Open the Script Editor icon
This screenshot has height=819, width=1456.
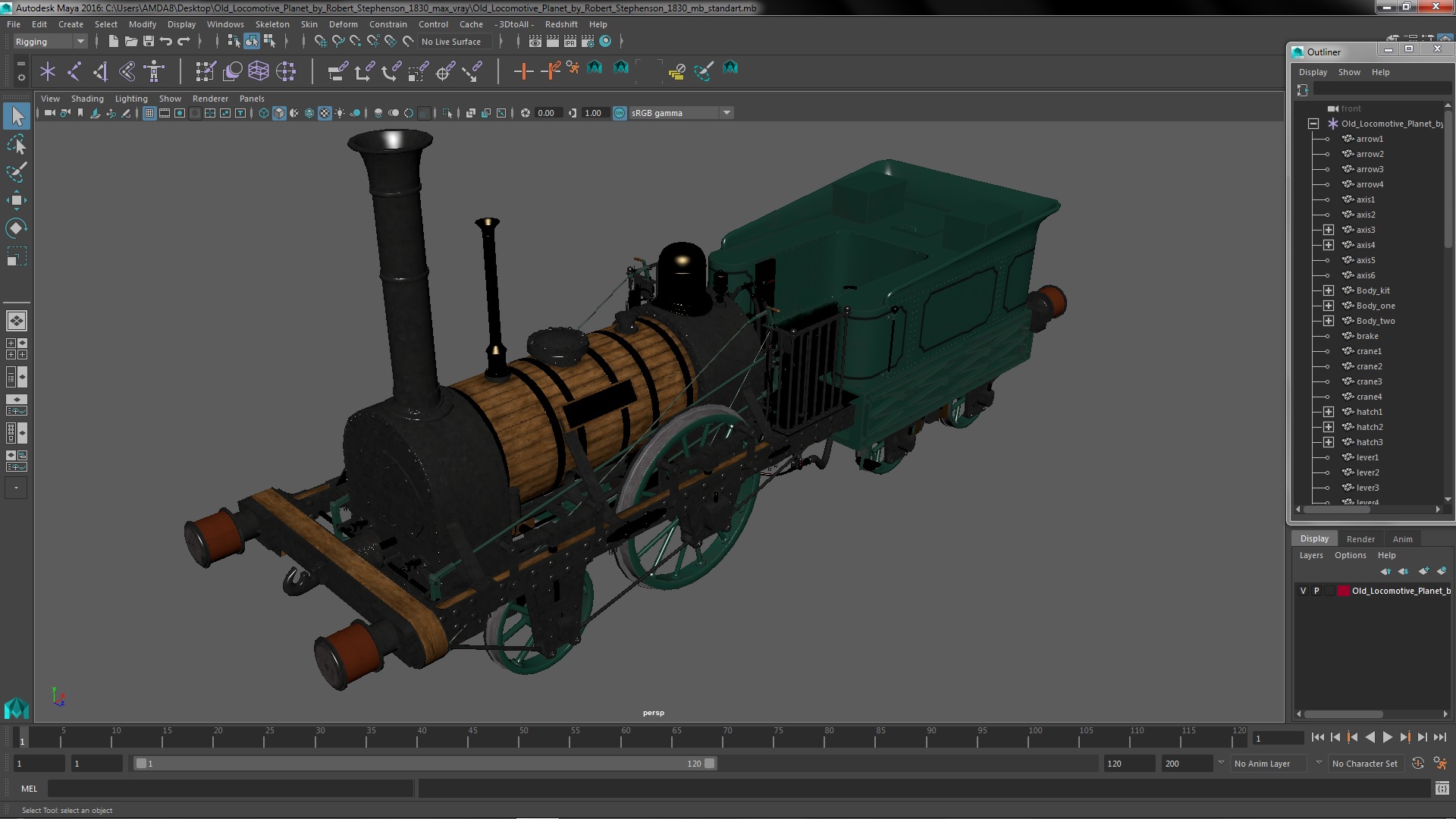coord(1442,789)
